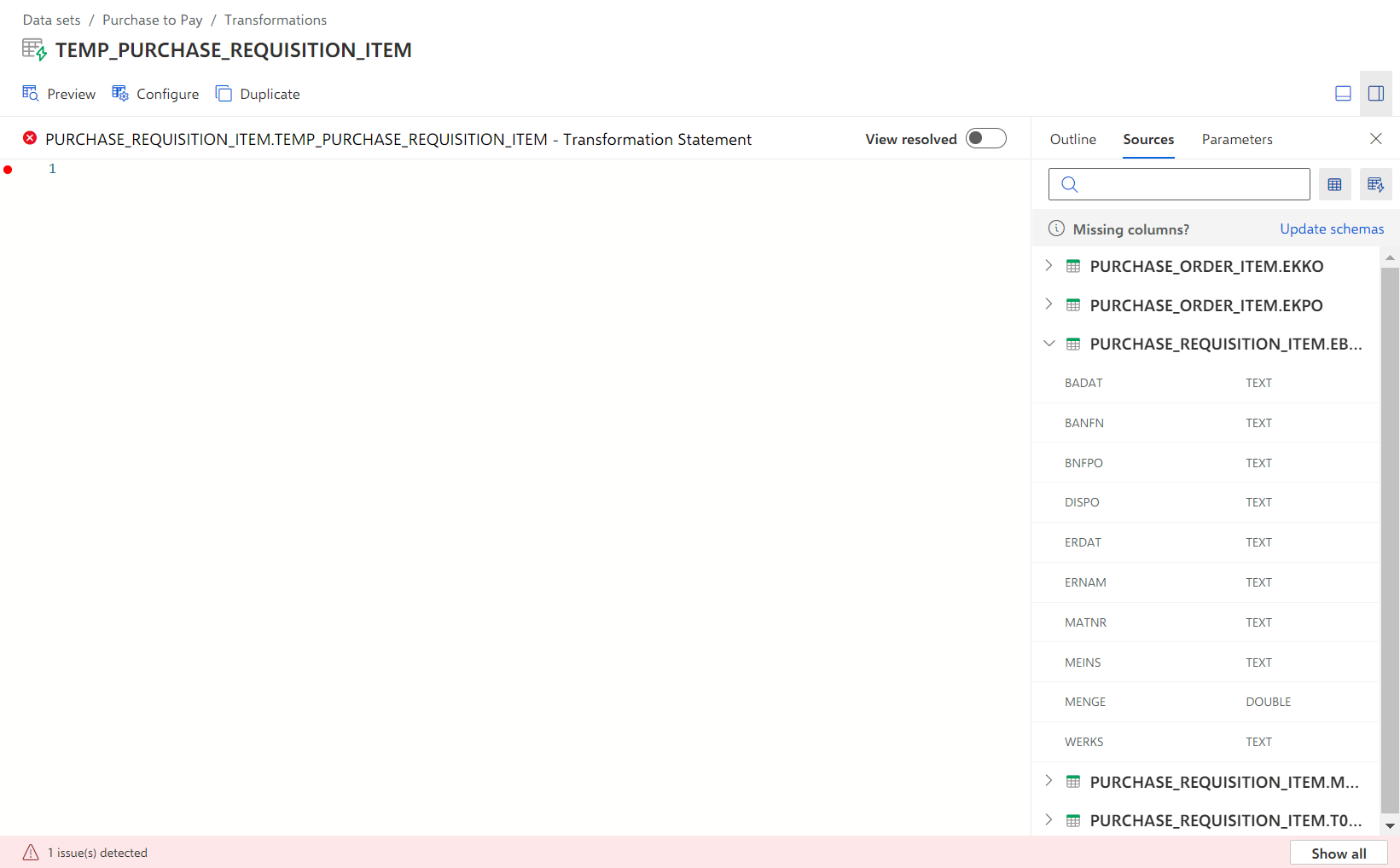Select the BADAT column

click(x=1205, y=383)
